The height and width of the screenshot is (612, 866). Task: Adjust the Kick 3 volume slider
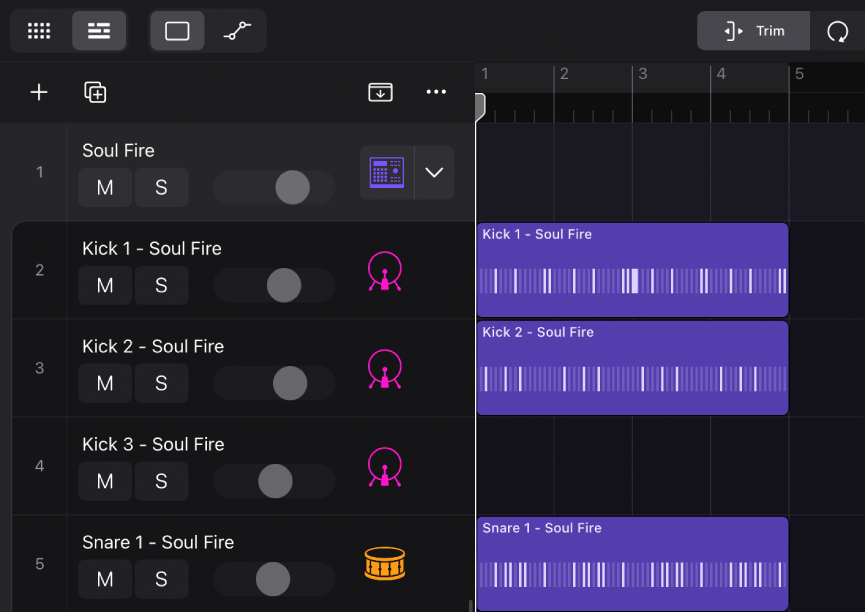pyautogui.click(x=274, y=481)
